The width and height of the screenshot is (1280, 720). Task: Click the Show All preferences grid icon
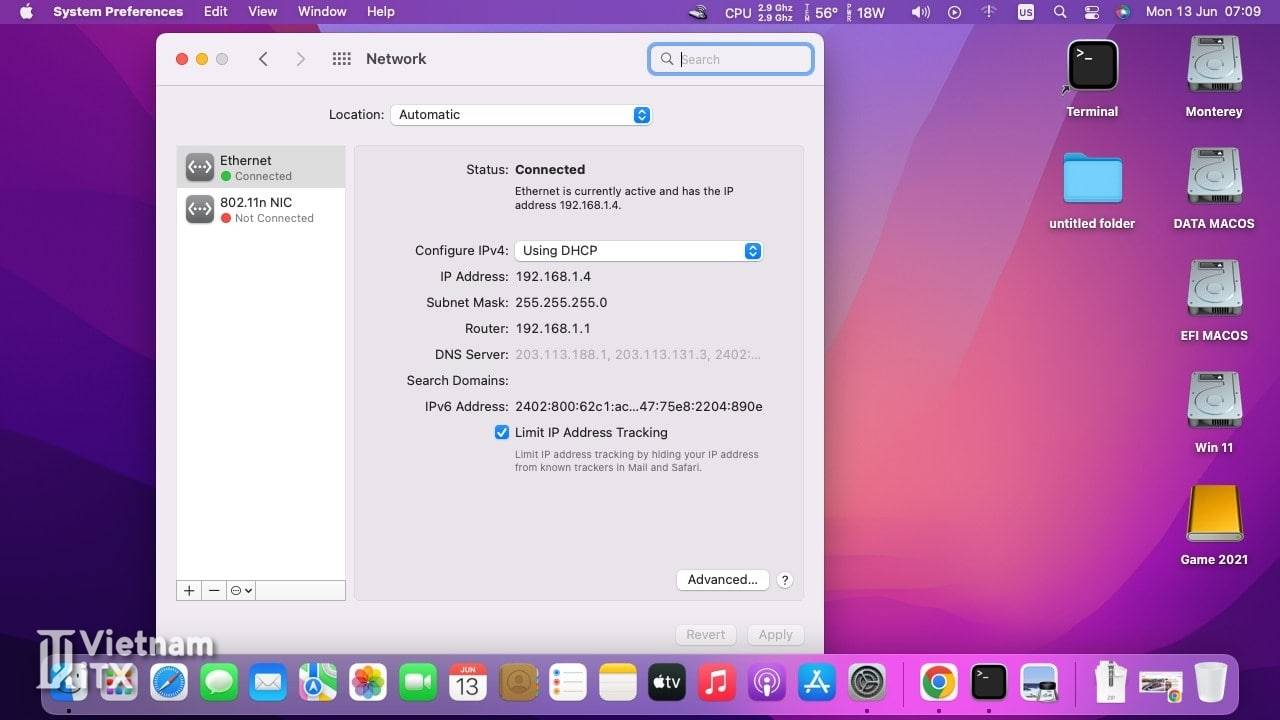[341, 59]
